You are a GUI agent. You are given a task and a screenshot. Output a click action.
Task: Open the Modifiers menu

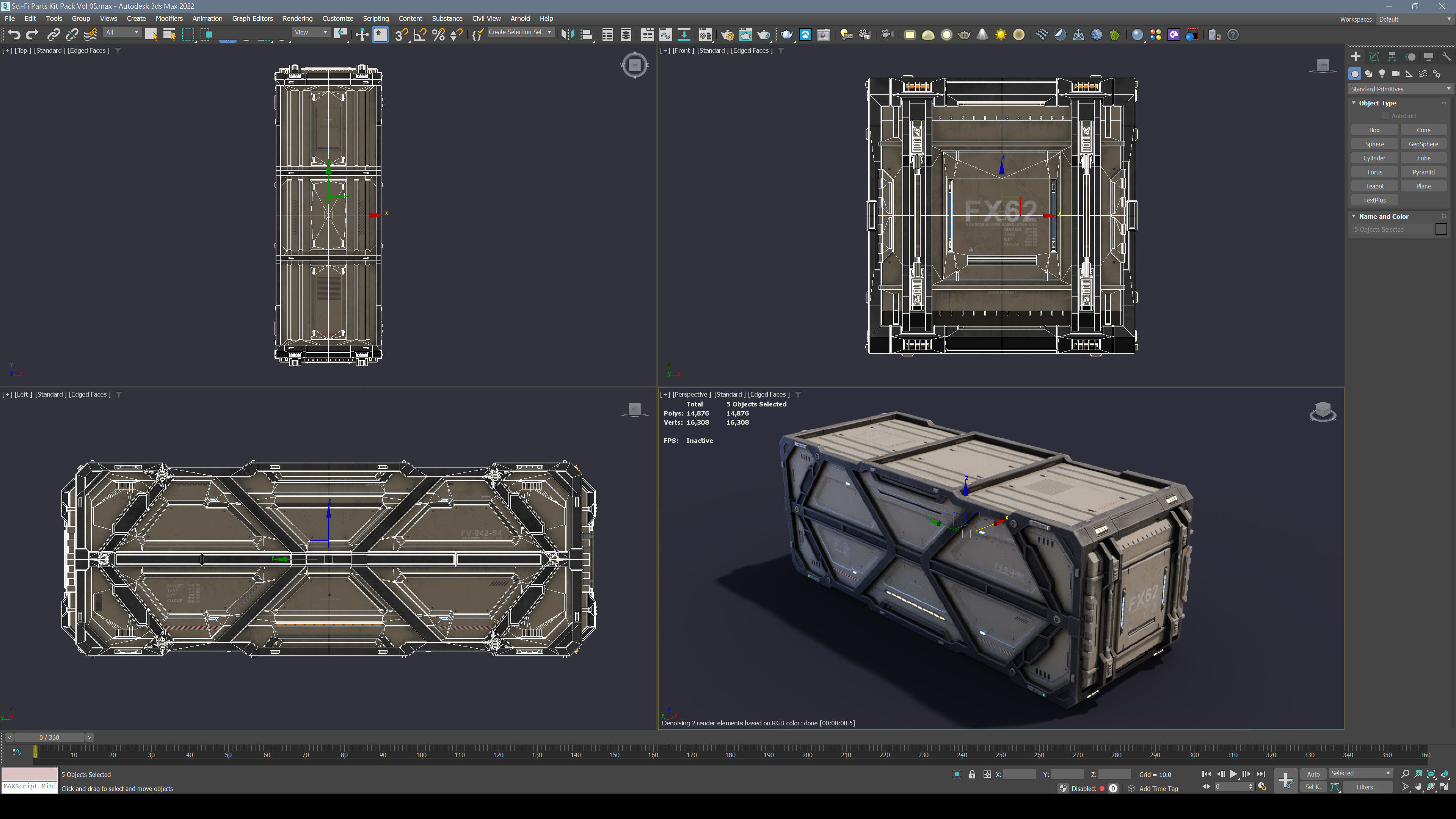169,19
